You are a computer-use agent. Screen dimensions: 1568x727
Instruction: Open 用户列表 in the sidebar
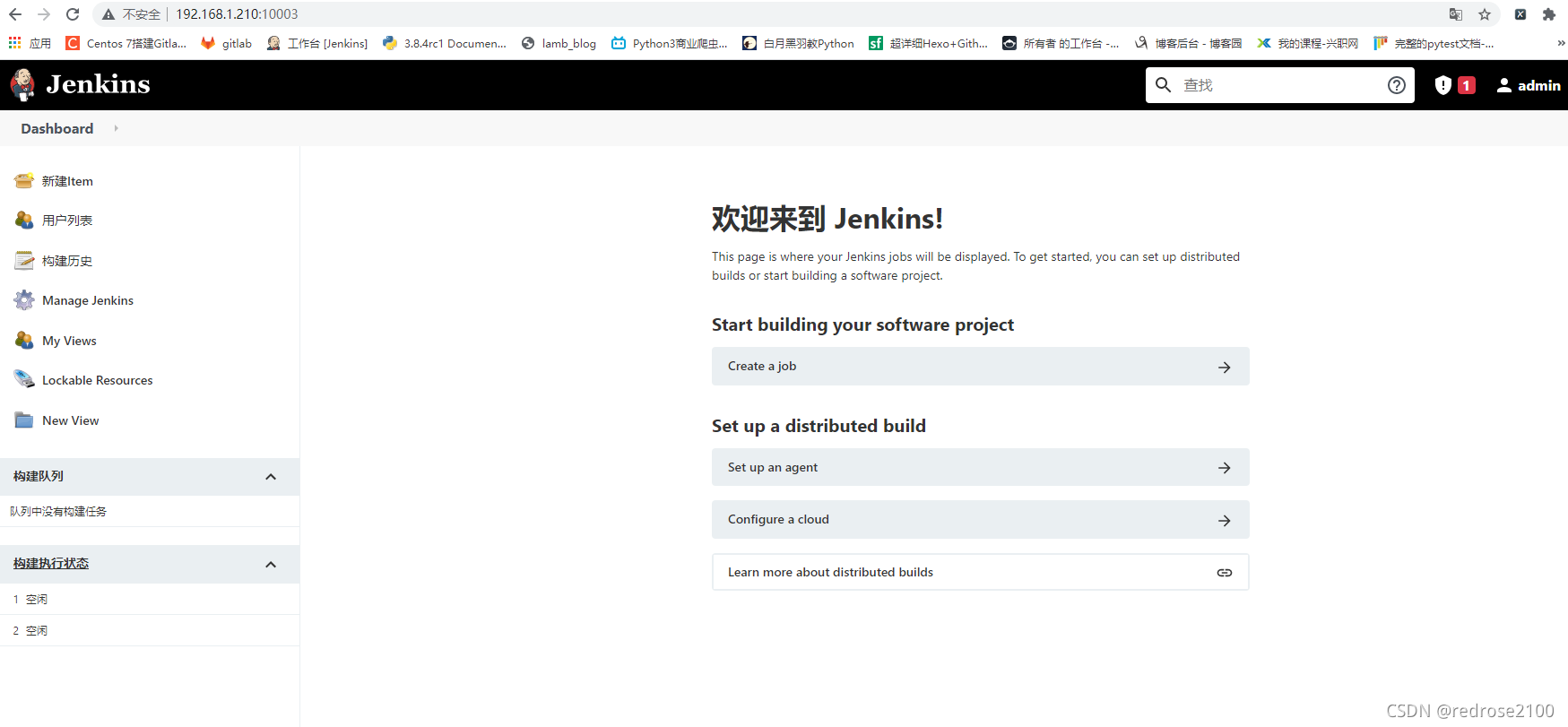pos(67,221)
